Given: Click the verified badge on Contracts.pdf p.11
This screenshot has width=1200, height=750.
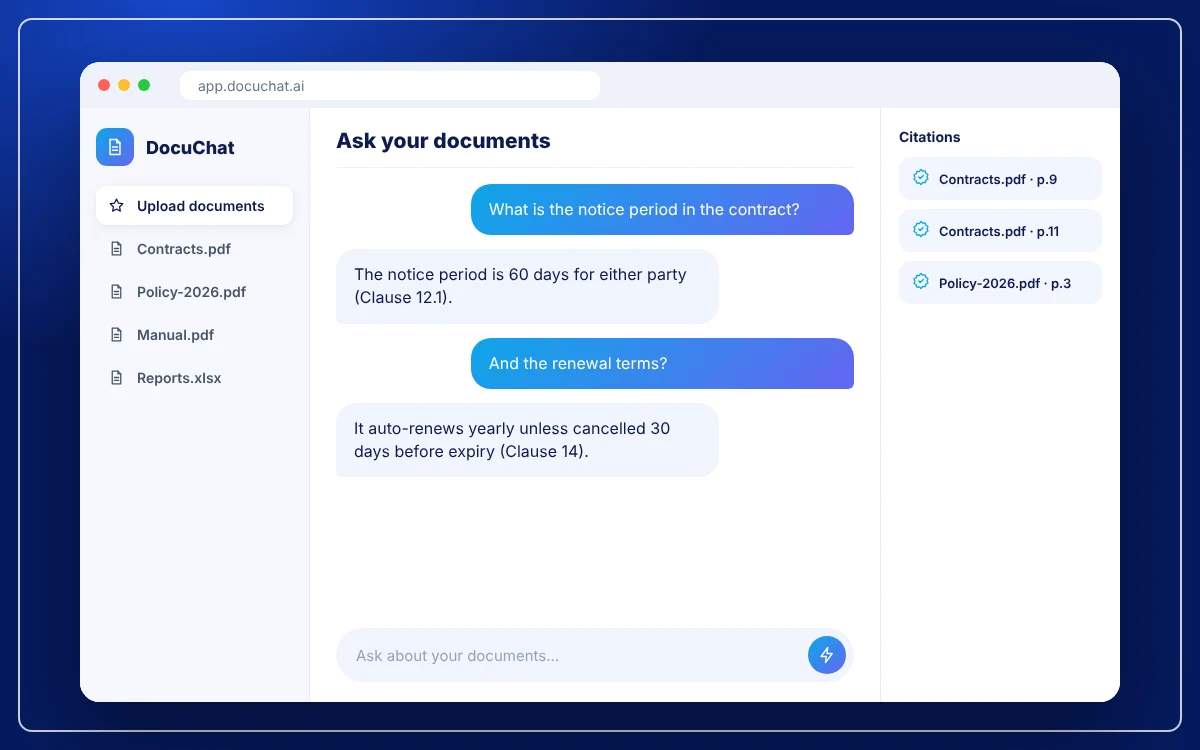Looking at the screenshot, I should coord(921,230).
